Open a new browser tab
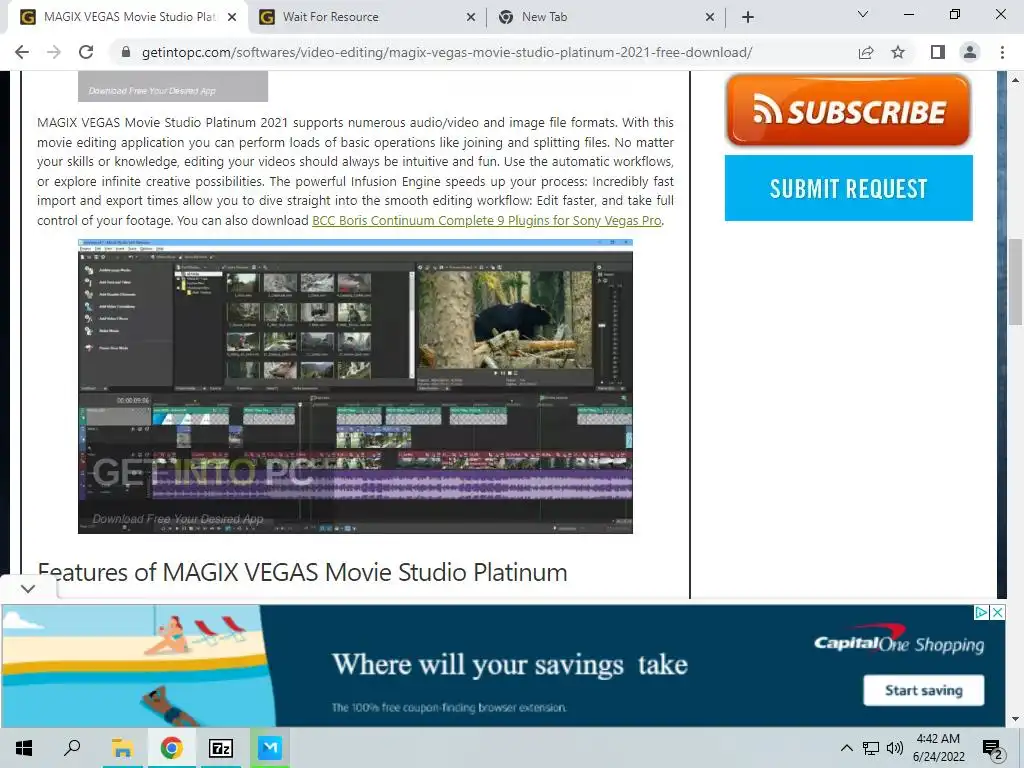1024x768 pixels. [x=748, y=17]
